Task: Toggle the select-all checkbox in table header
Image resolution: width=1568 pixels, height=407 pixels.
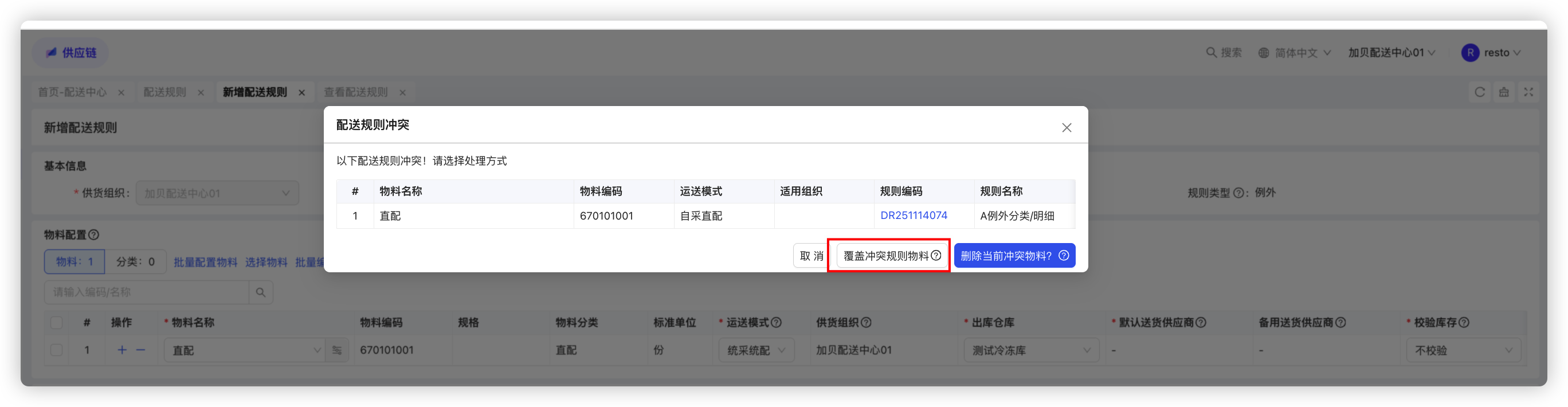Action: pyautogui.click(x=56, y=323)
